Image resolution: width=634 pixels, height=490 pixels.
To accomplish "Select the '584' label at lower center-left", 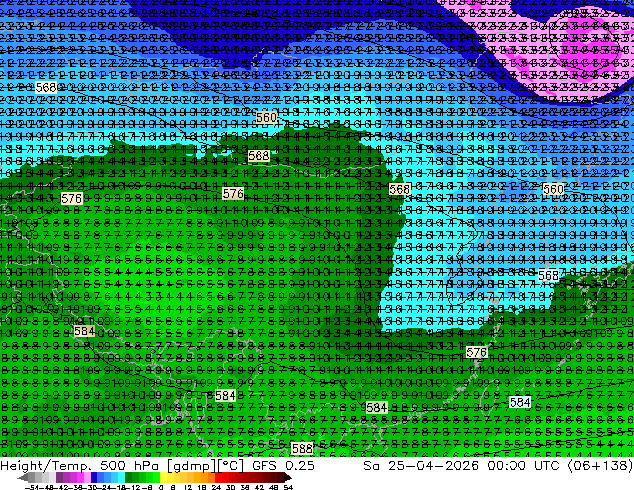I will coord(225,395).
